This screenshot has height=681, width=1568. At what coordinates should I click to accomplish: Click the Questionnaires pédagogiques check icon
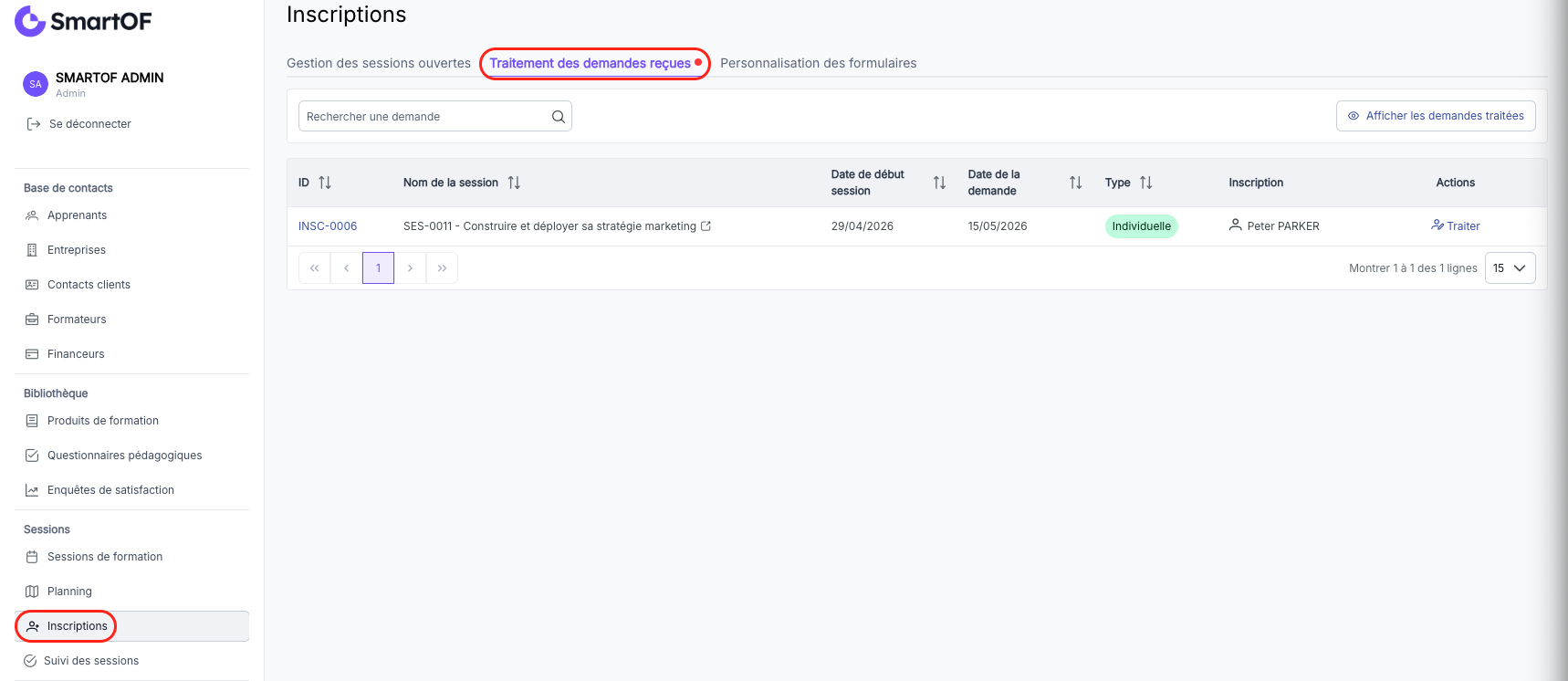(32, 456)
